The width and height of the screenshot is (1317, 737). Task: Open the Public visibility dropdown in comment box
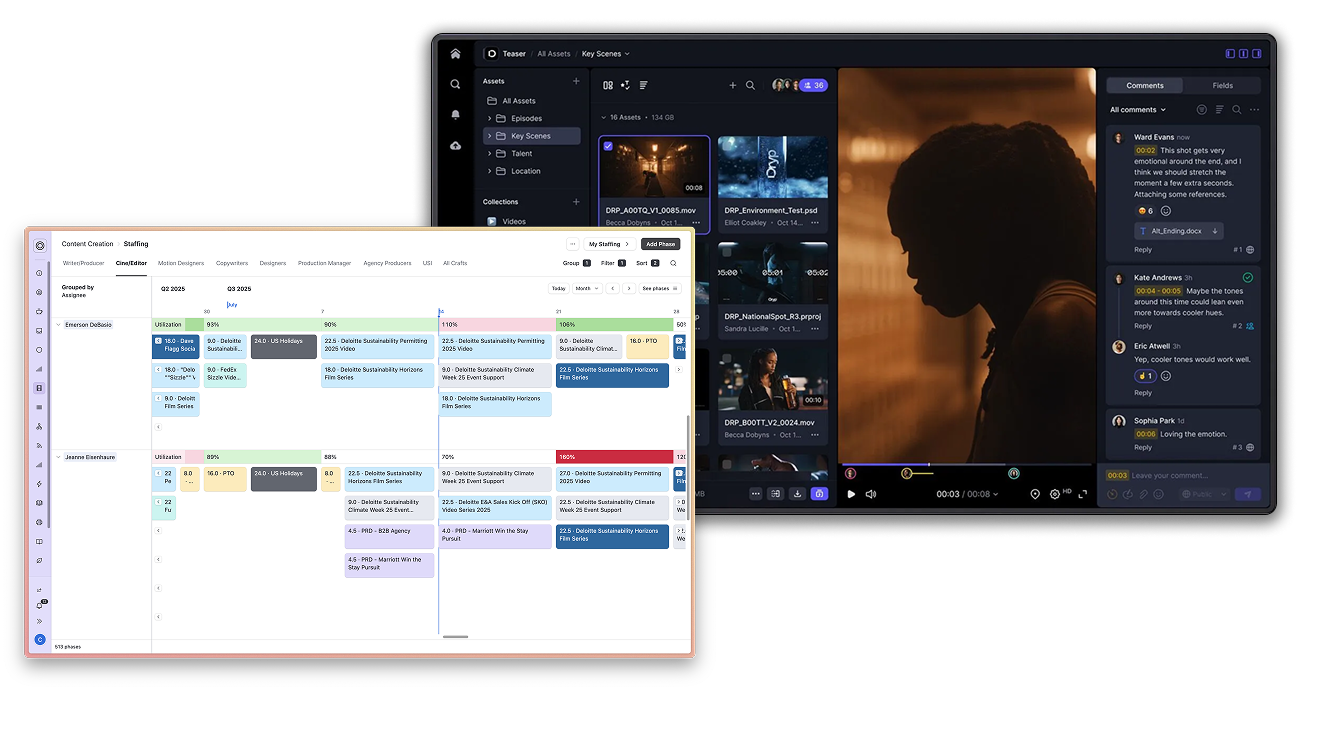point(1202,494)
